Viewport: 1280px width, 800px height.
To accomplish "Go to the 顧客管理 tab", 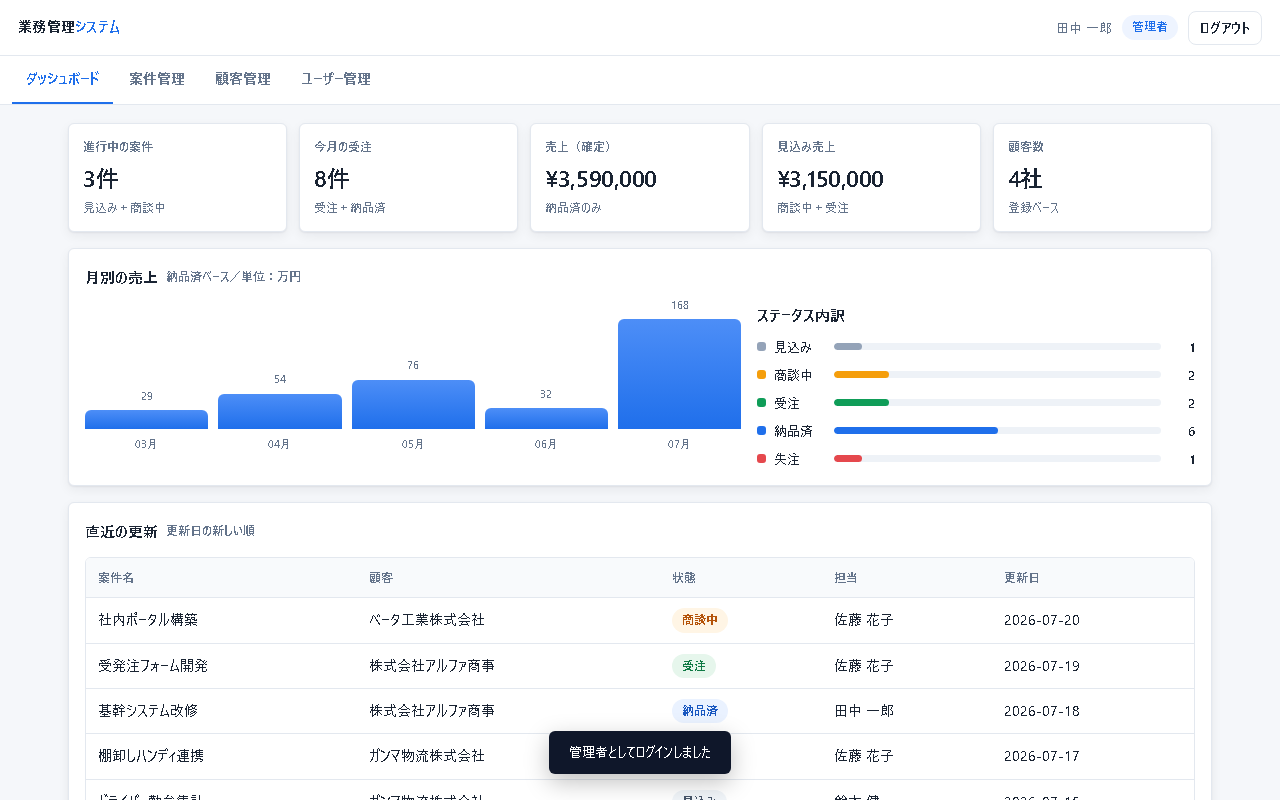I will point(243,79).
